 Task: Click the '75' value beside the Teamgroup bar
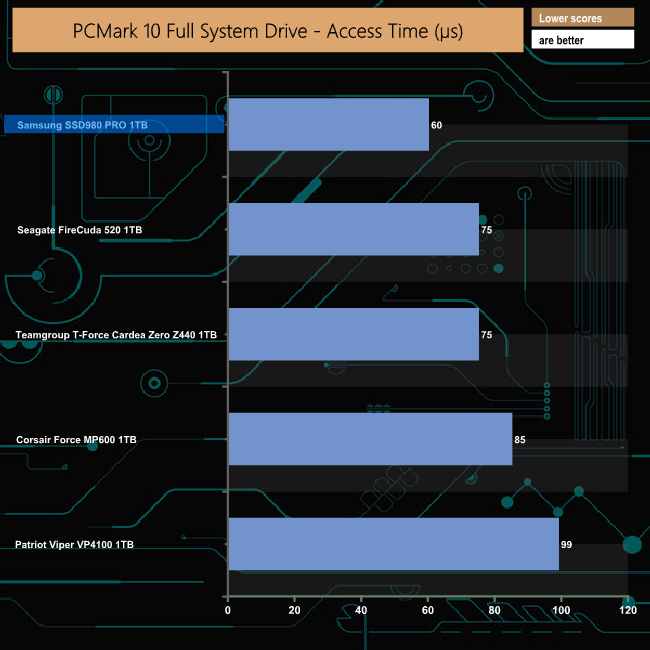click(487, 335)
